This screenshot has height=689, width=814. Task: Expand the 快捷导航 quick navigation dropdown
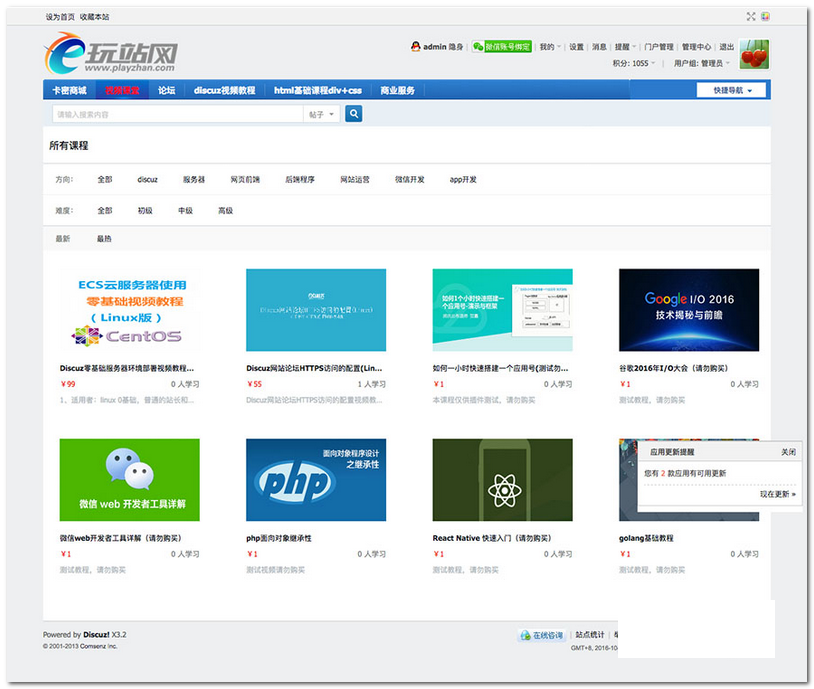pos(731,90)
